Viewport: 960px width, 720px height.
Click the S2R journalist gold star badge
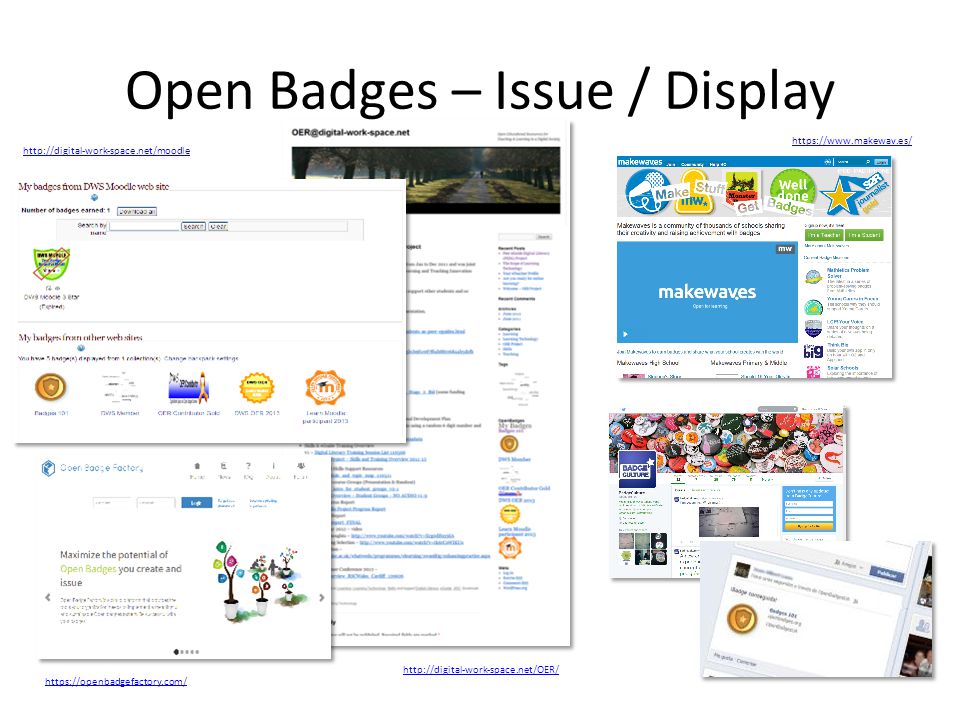pos(852,194)
